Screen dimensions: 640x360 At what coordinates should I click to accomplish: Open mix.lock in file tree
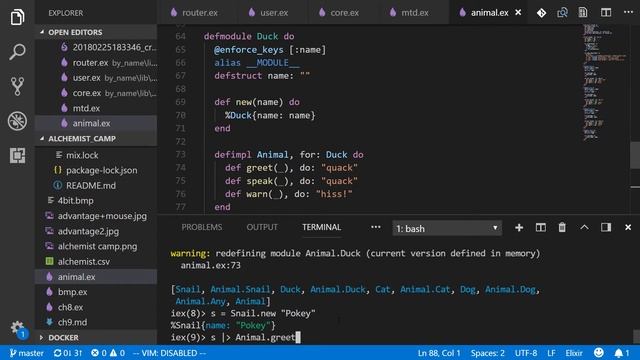(x=96, y=155)
